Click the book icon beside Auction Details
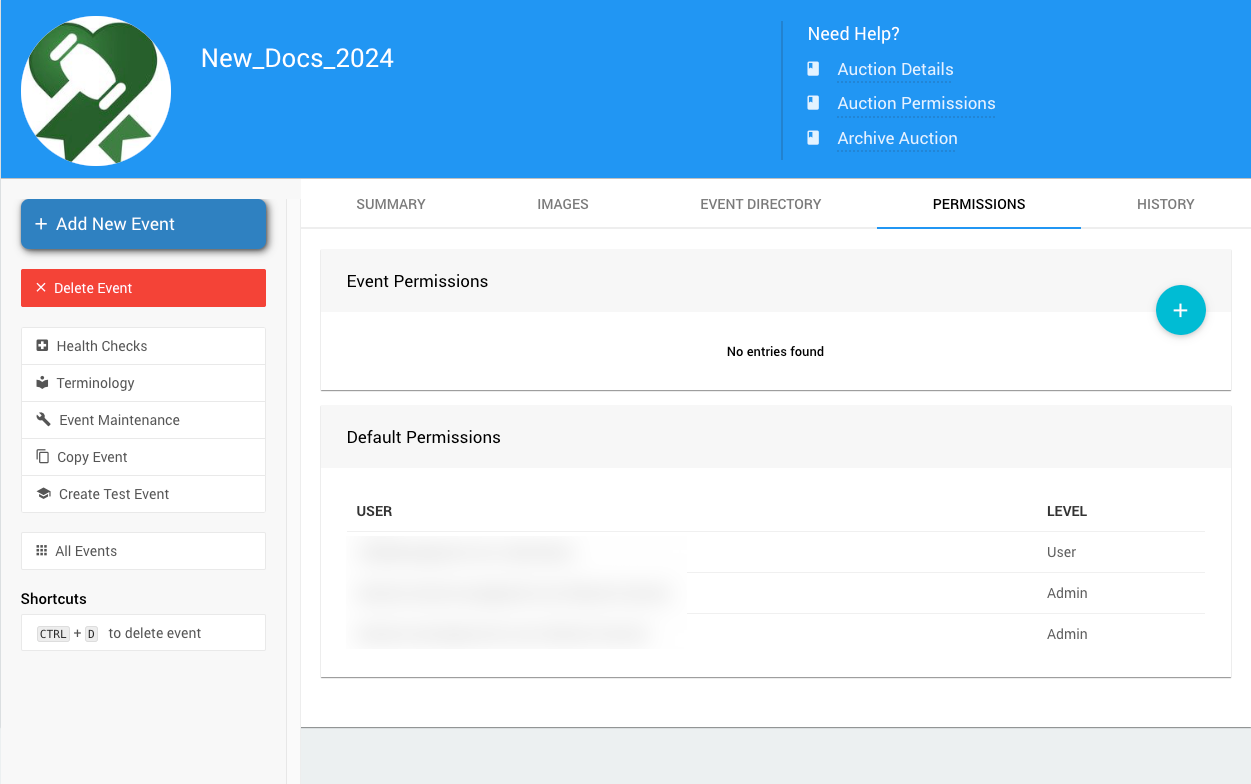The image size is (1251, 784). [x=813, y=69]
